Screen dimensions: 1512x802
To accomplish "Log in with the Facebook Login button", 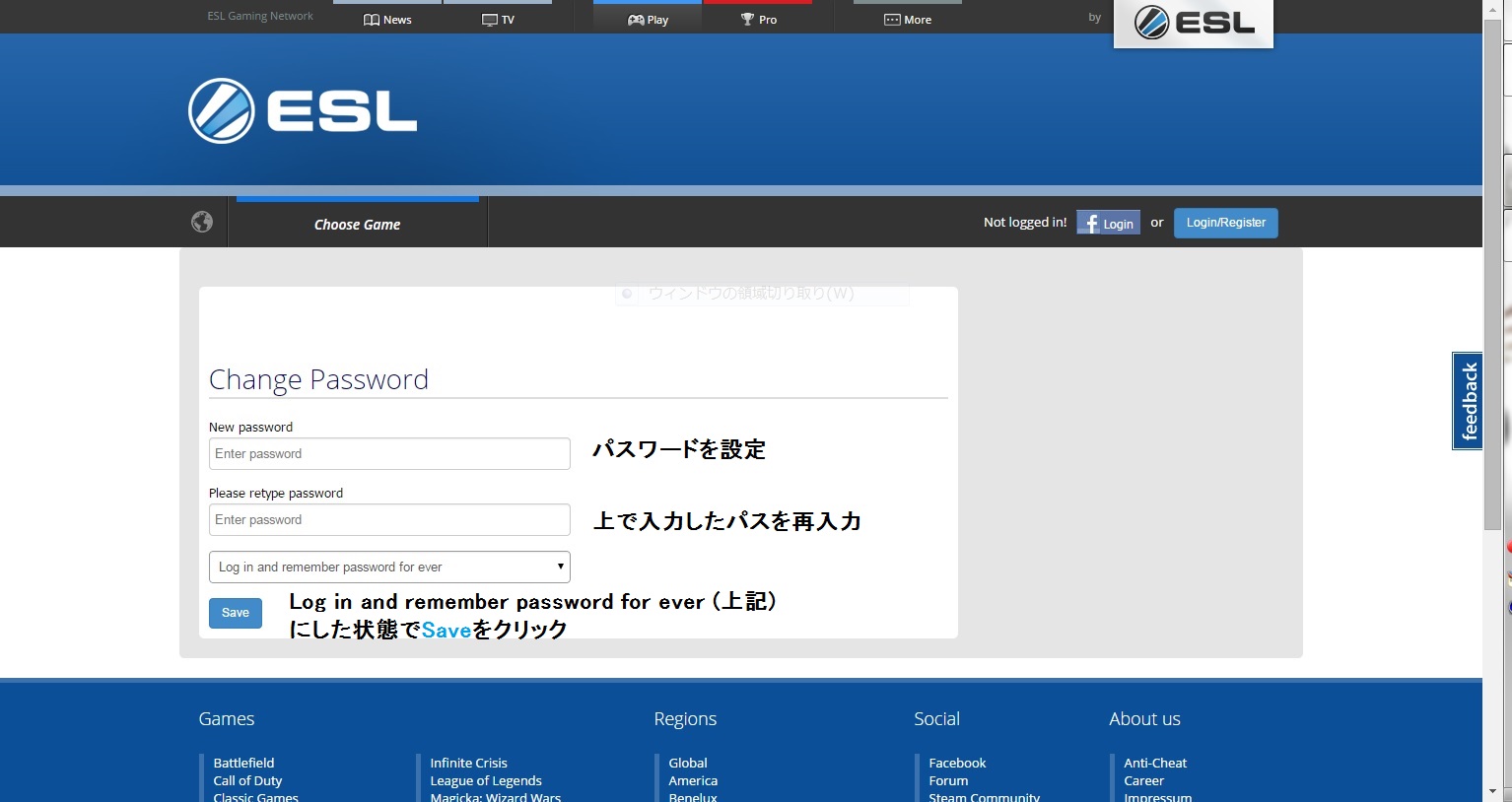I will tap(1108, 223).
